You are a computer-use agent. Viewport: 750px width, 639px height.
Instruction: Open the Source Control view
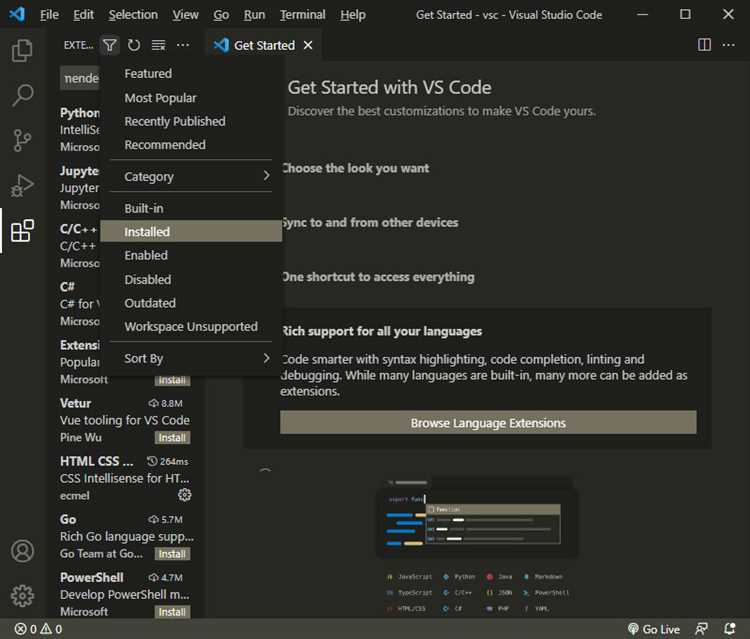22,141
